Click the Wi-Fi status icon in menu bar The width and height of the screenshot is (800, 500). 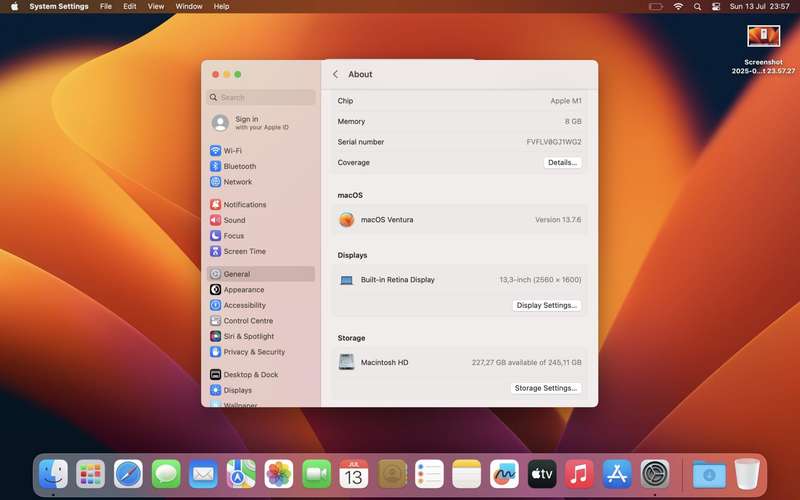click(x=678, y=6)
